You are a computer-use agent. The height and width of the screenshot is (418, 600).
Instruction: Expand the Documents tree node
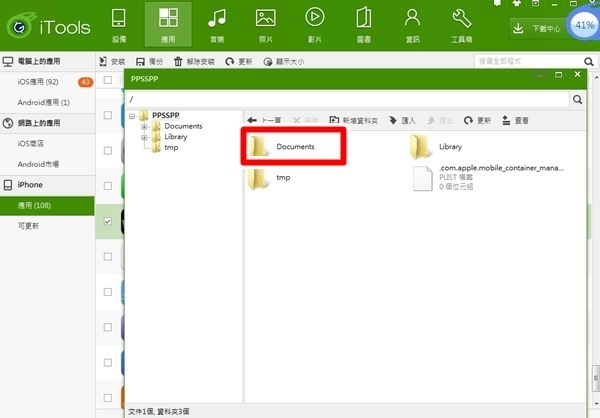[x=144, y=127]
